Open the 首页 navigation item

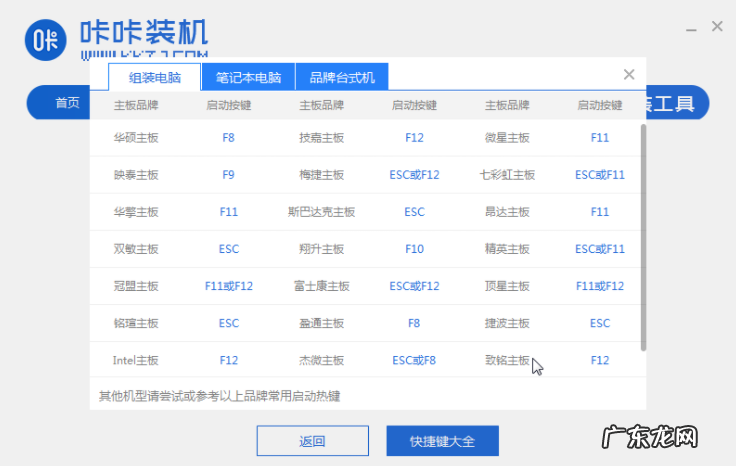(x=67, y=102)
